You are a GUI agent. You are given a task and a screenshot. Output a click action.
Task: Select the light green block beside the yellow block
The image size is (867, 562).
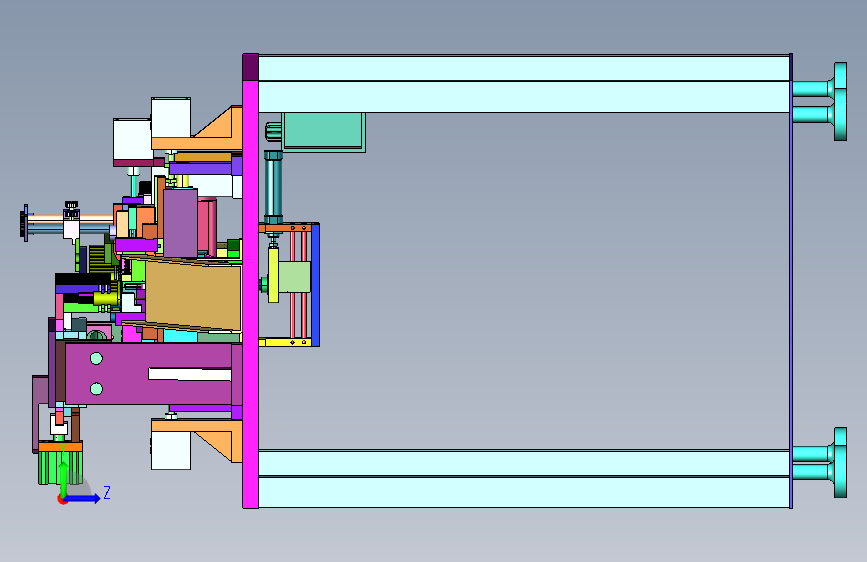(294, 277)
